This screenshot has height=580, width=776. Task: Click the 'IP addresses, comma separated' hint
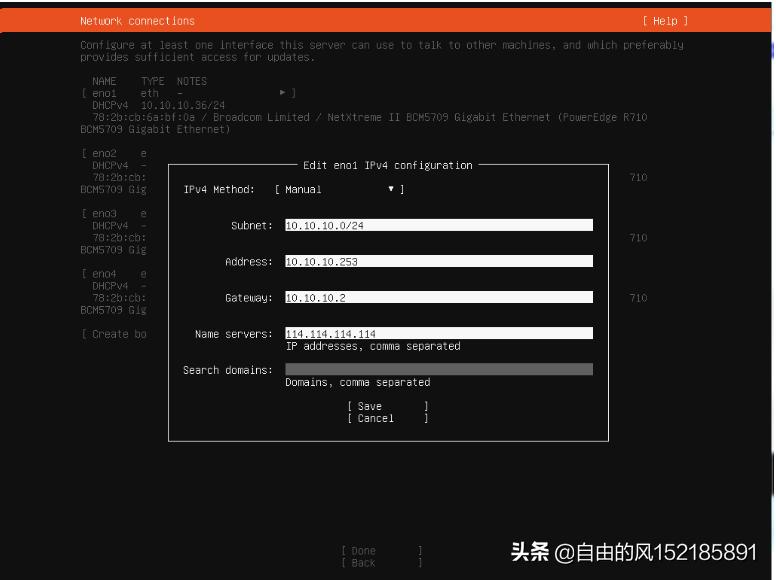point(373,346)
